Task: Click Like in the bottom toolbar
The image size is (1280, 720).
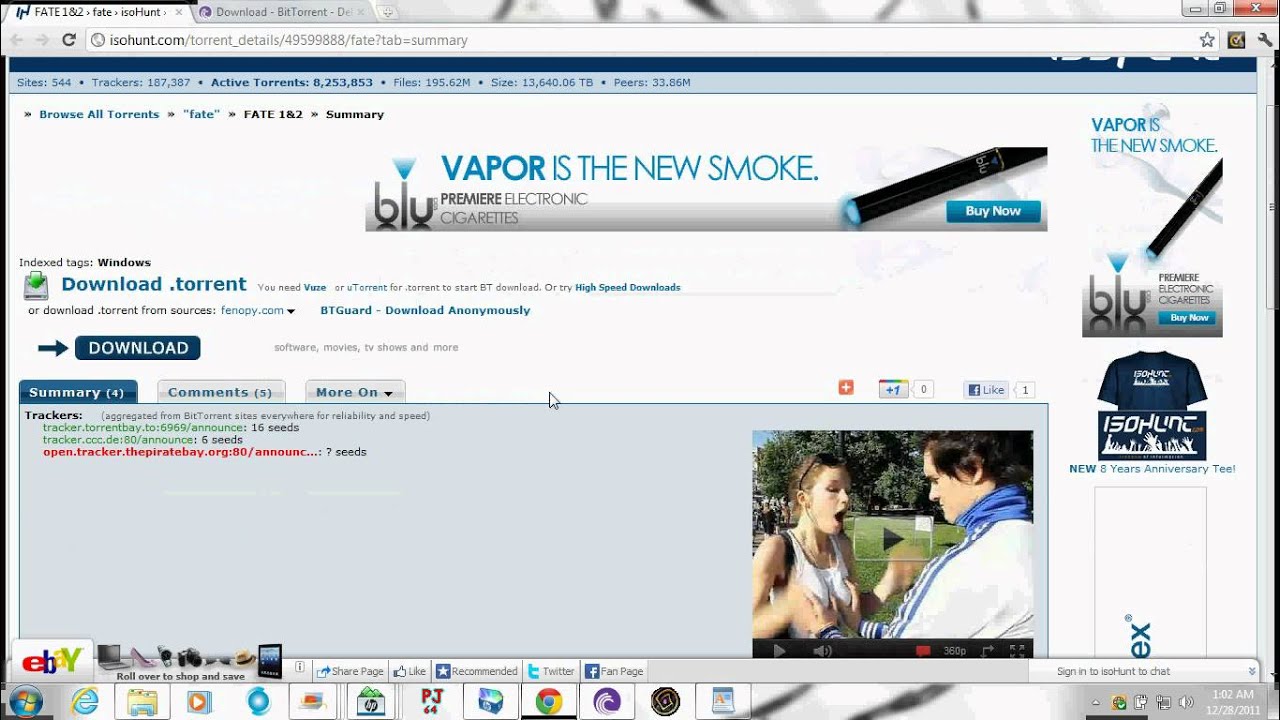Action: click(410, 671)
